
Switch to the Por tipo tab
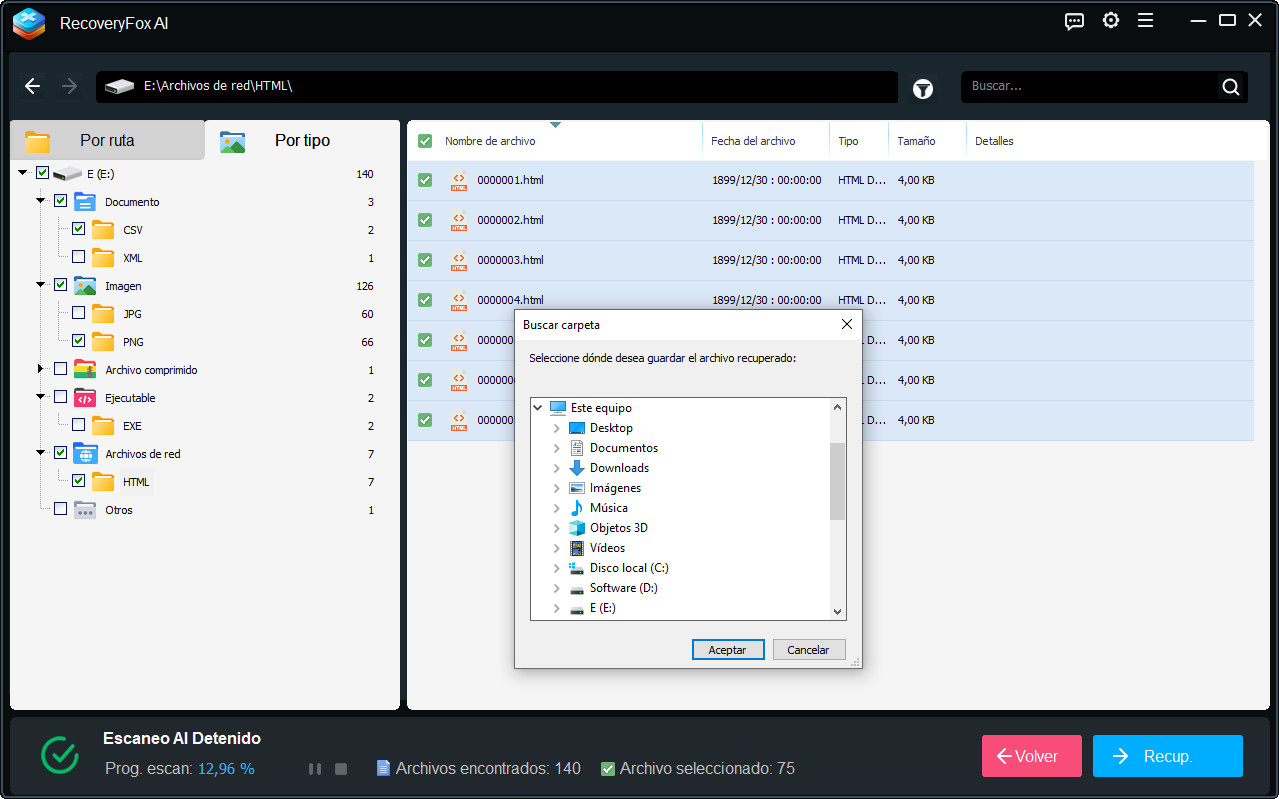tap(301, 141)
